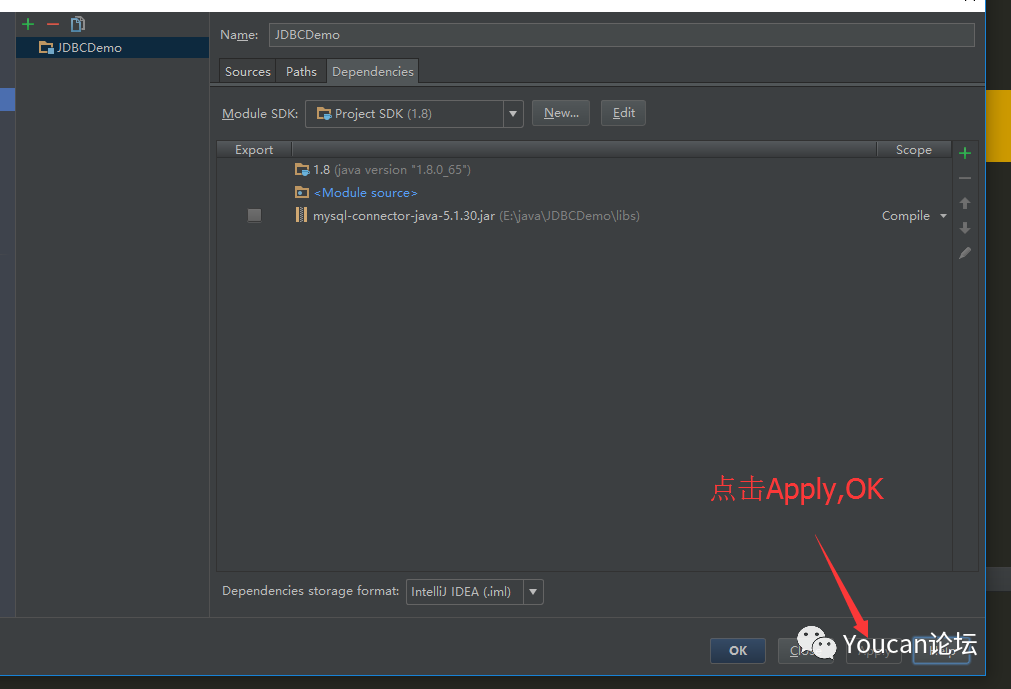Click the module Name input field
Viewport: 1011px width, 689px height.
[620, 34]
